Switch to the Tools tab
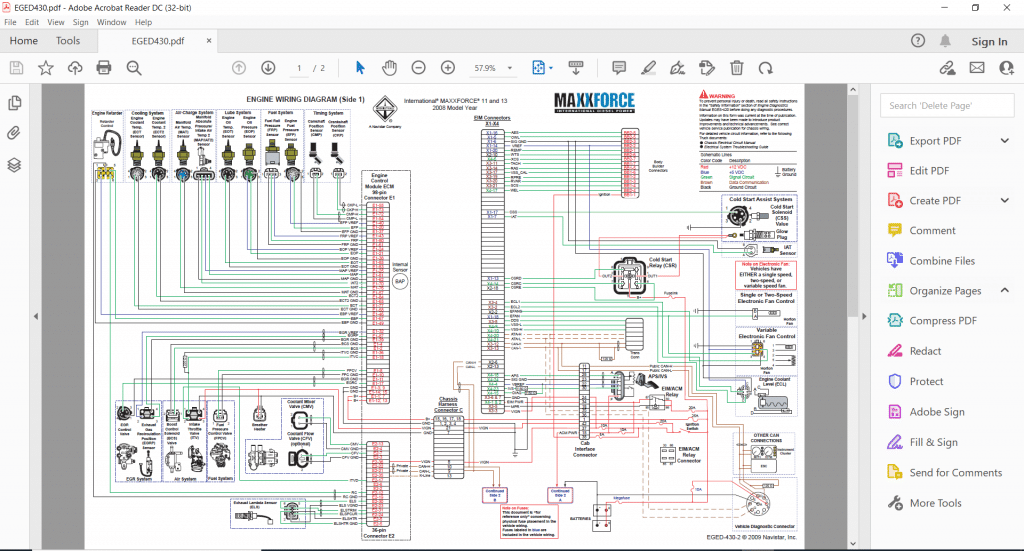Viewport: 1024px width, 551px height. (68, 40)
